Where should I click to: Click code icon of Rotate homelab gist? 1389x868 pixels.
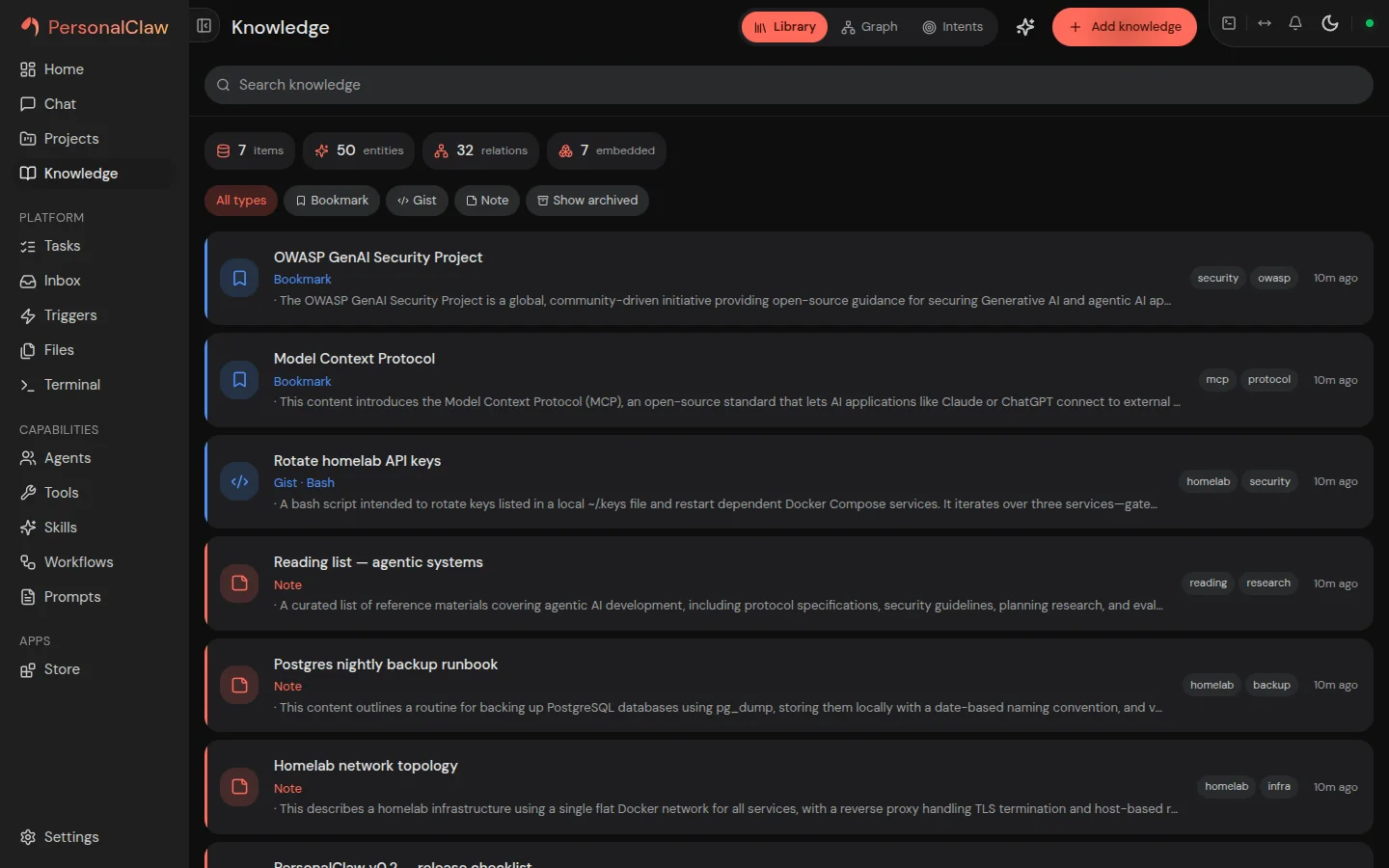coord(239,482)
